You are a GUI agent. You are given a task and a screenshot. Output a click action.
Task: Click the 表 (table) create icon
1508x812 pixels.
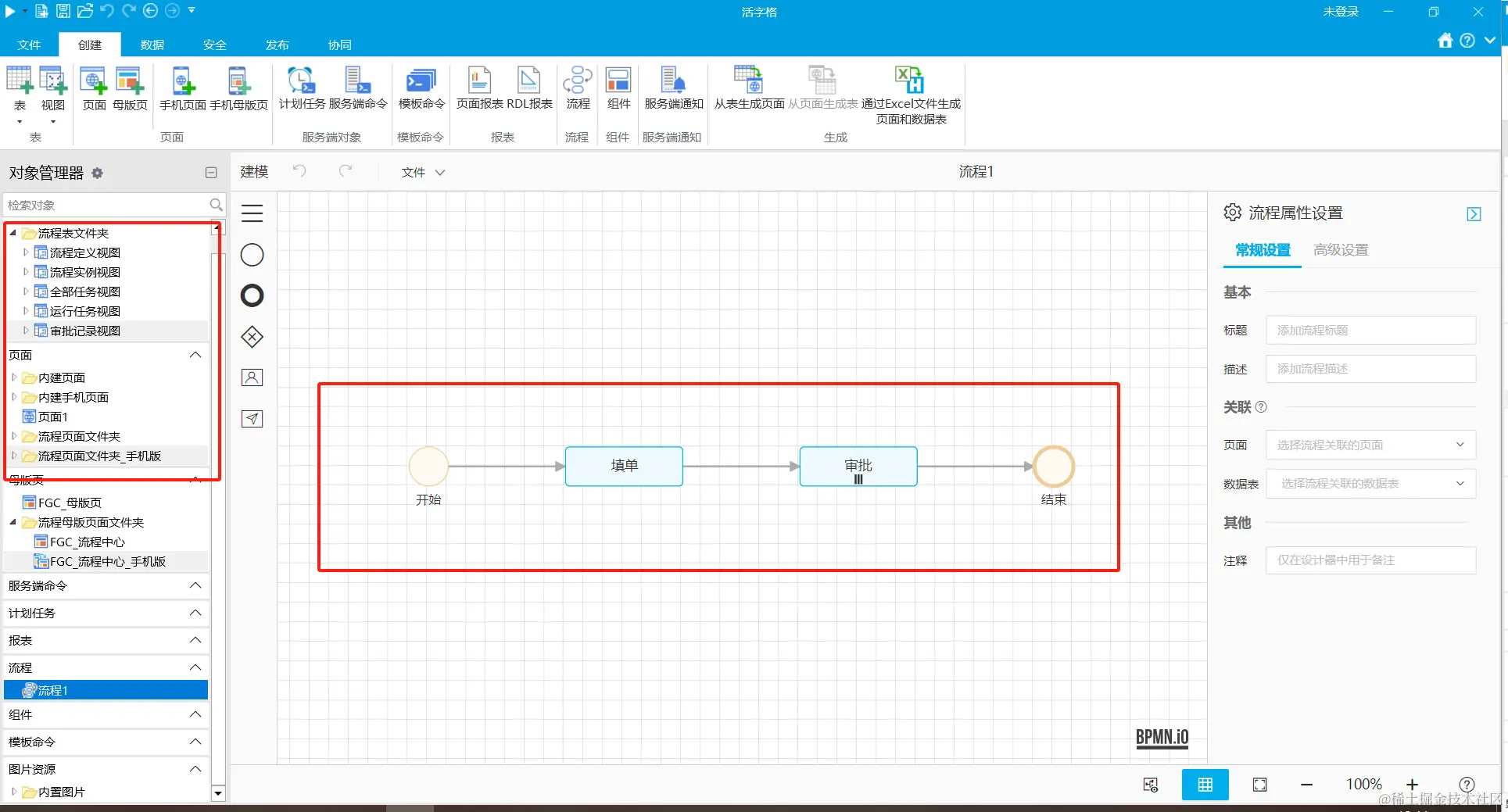click(x=20, y=80)
